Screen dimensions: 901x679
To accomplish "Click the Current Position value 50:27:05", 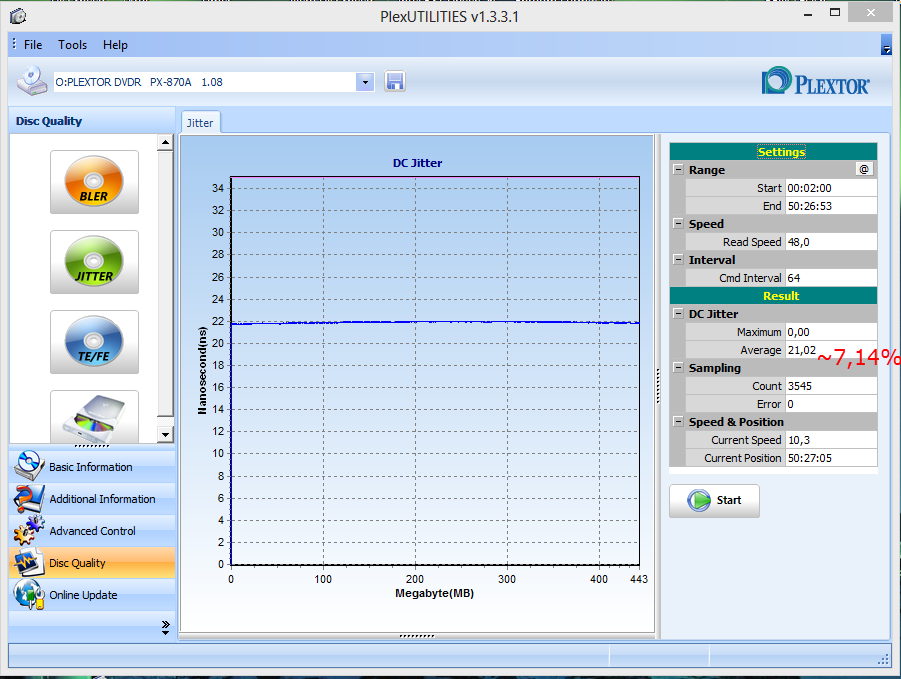I will click(x=831, y=458).
